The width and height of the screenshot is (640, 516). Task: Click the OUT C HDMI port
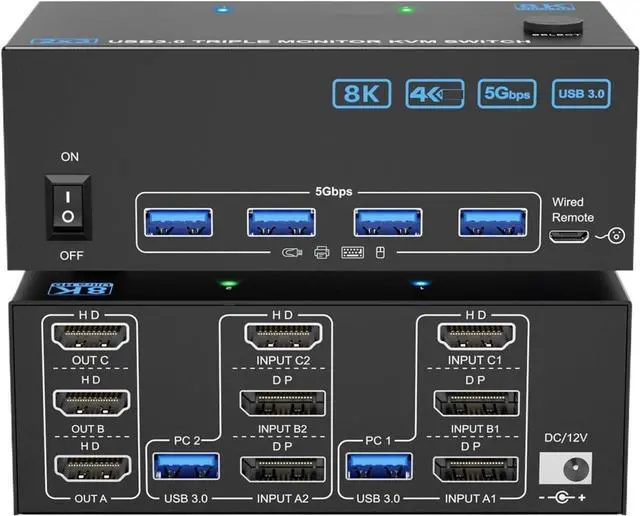(x=90, y=336)
